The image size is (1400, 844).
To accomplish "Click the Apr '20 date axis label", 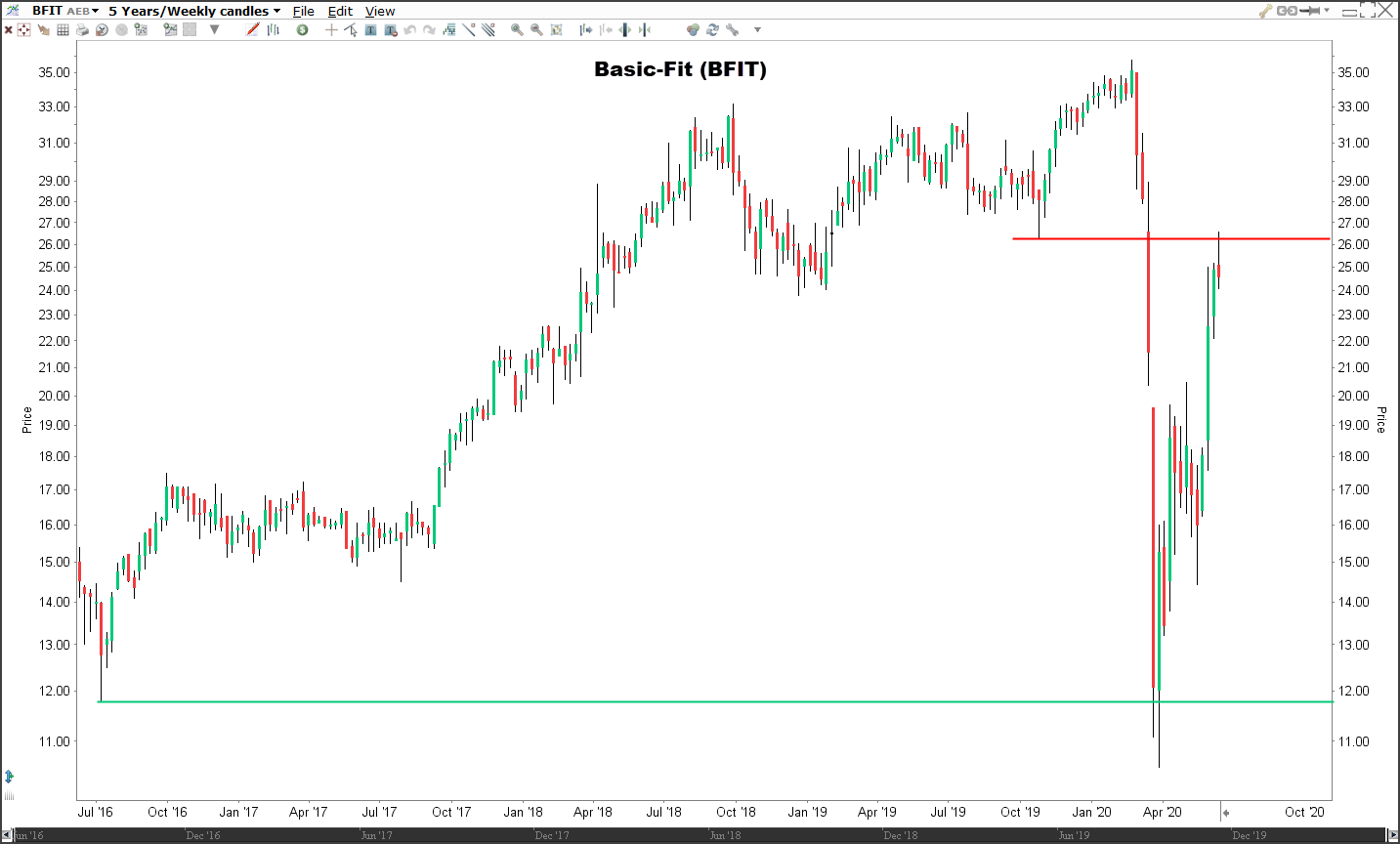I will click(1162, 812).
